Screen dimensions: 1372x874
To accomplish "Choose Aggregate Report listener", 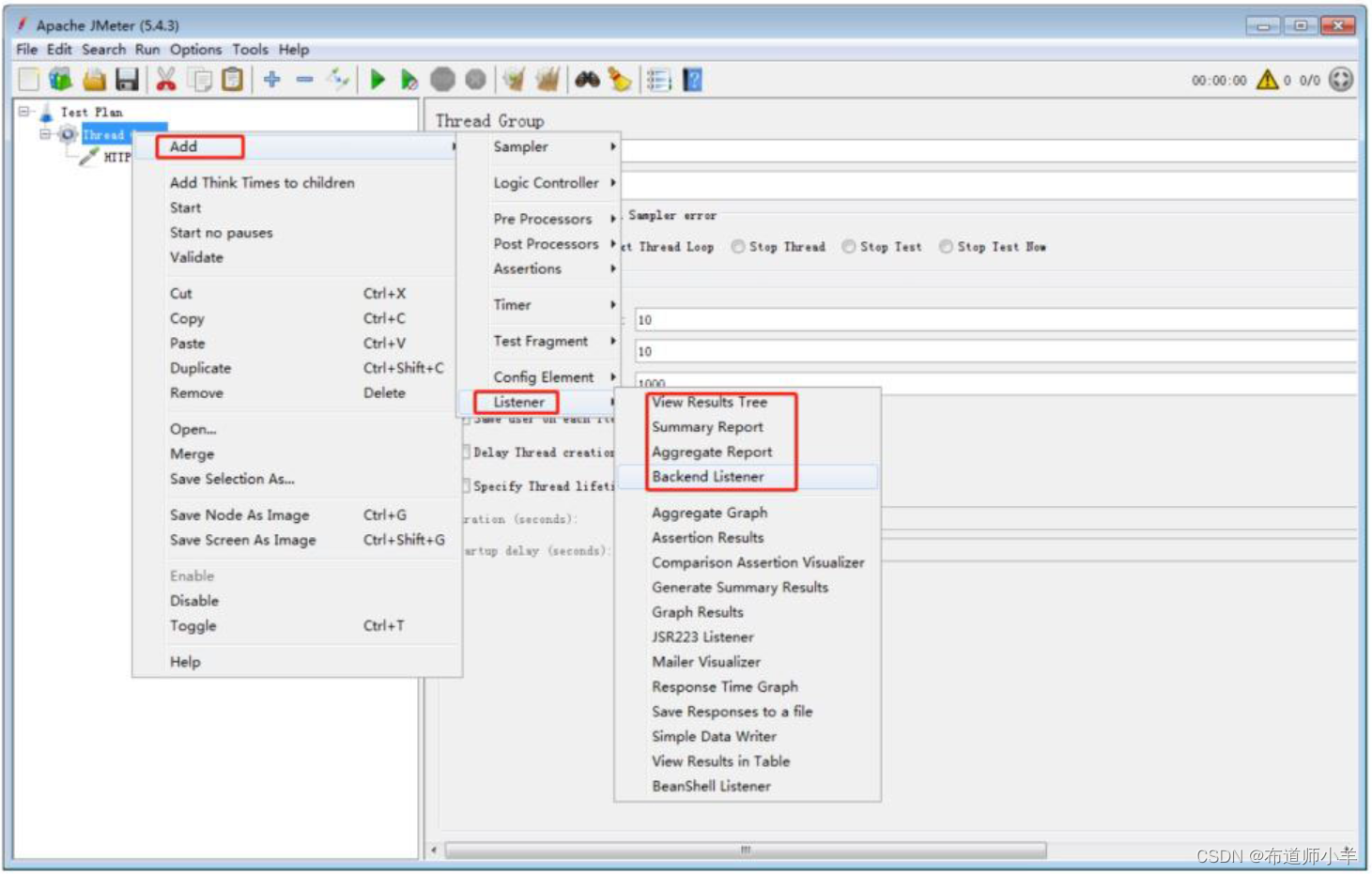I will click(748, 452).
